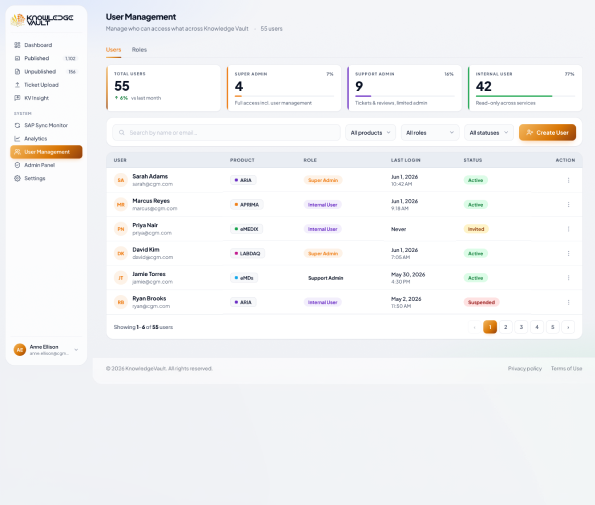Screen dimensions: 595x505
Task: Open the Unpublished section
Action: coord(46,72)
